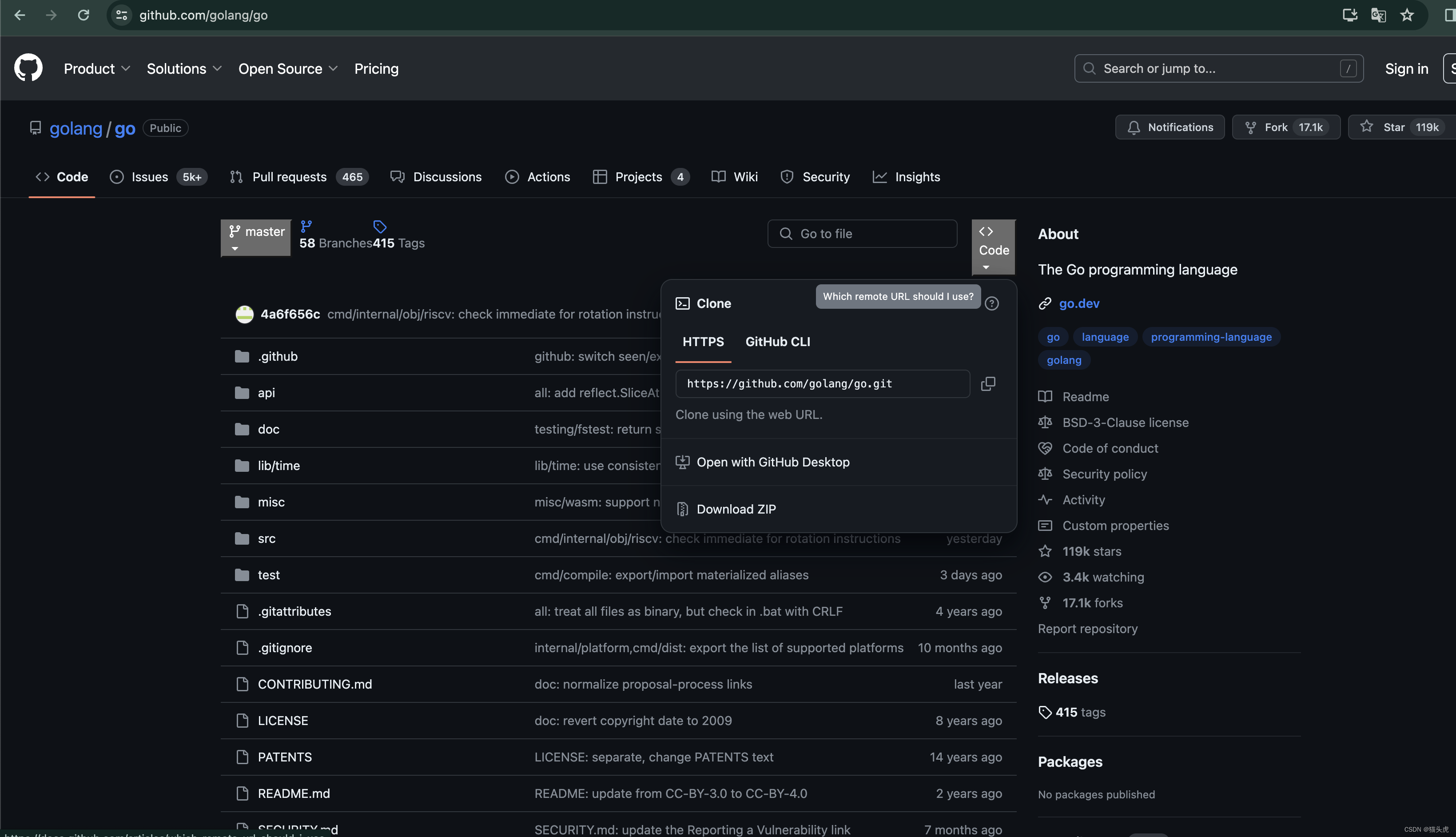Image resolution: width=1456 pixels, height=837 pixels.
Task: Click the fork icon to fork repository
Action: click(x=1251, y=127)
